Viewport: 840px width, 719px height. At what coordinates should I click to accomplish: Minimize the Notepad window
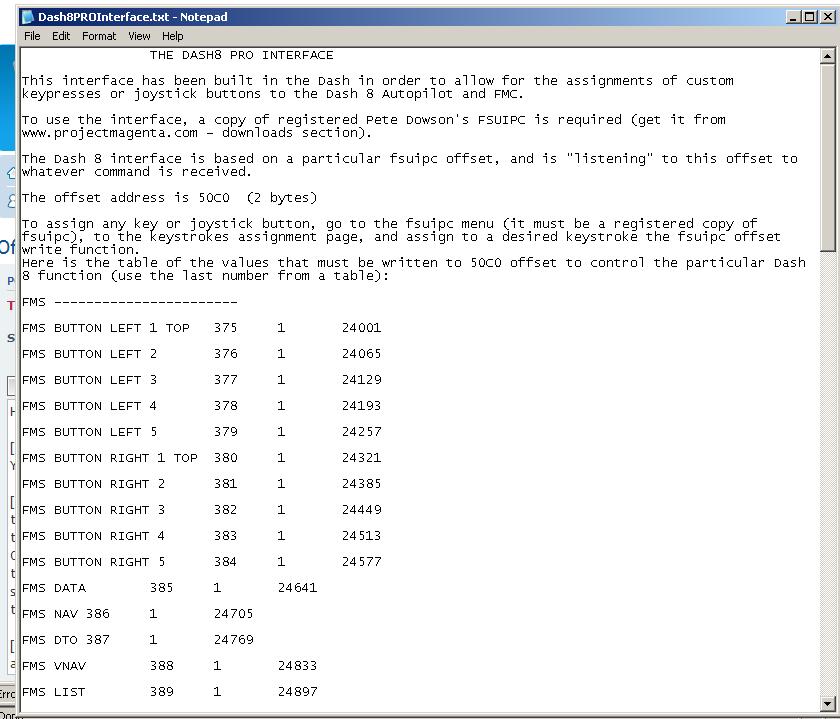tap(793, 17)
